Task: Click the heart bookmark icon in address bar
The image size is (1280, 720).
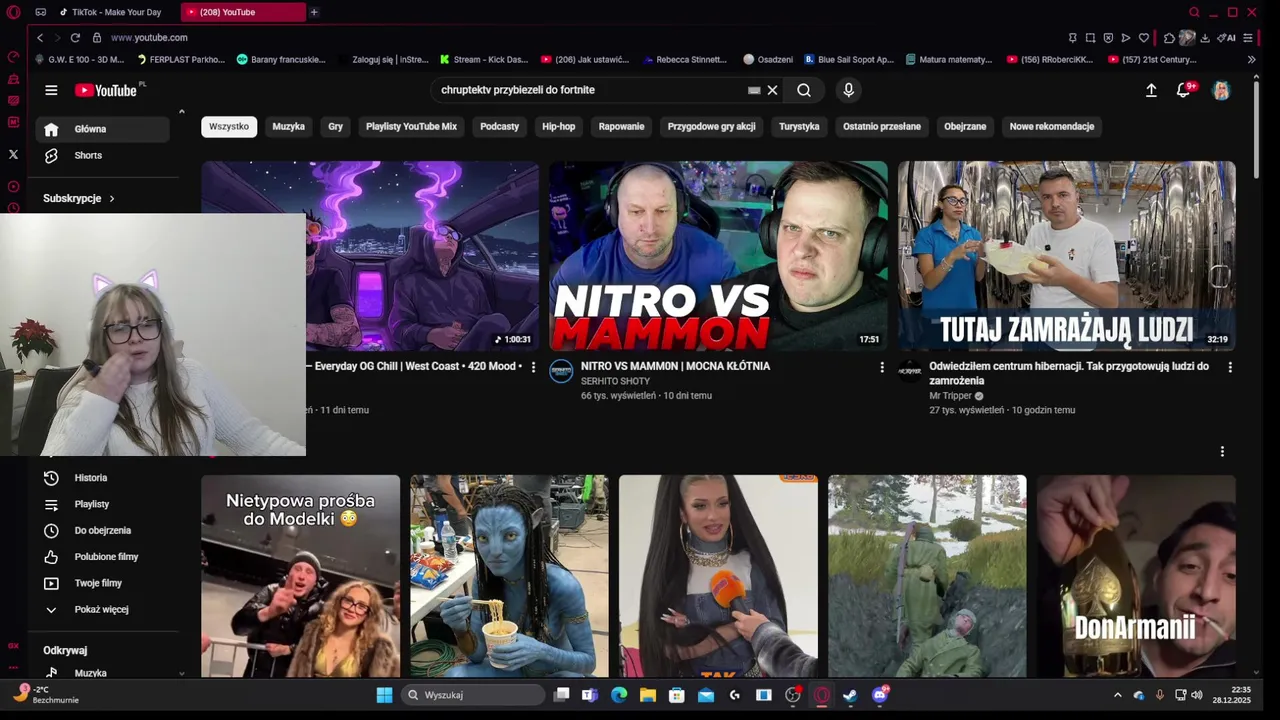Action: (x=1144, y=38)
